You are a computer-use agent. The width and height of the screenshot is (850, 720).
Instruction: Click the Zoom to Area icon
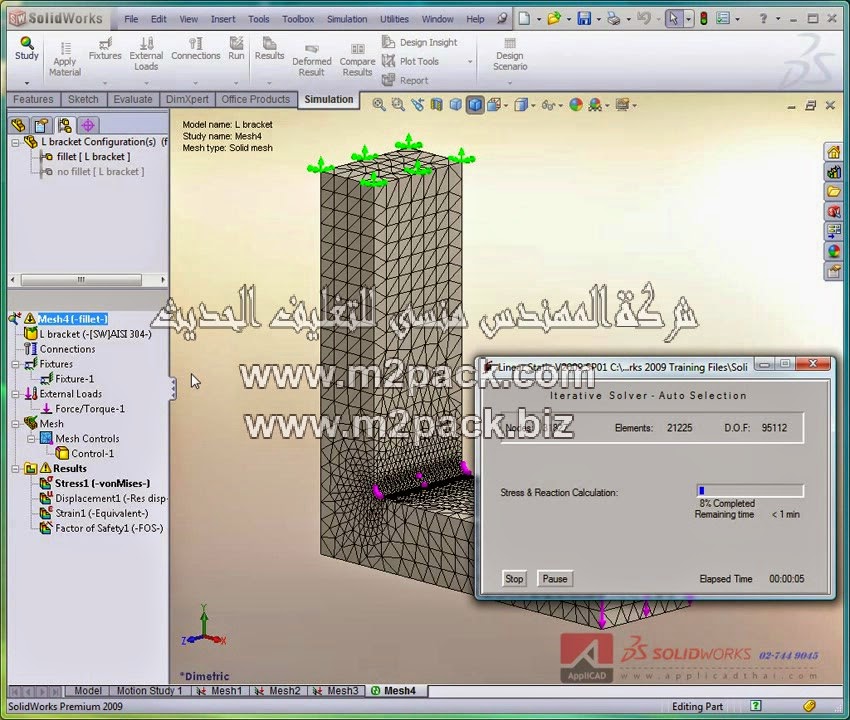pyautogui.click(x=398, y=105)
